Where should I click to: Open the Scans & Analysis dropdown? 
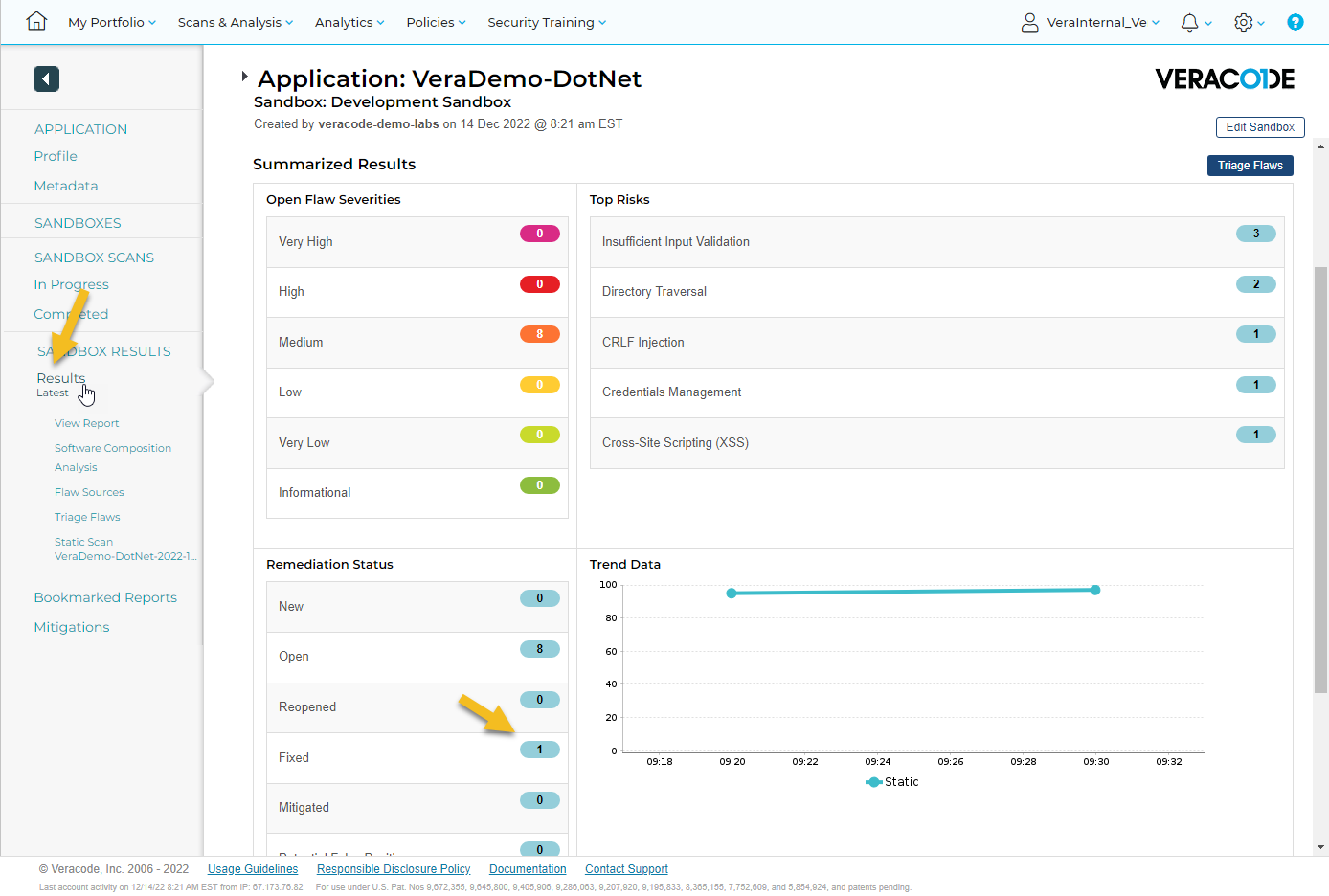[236, 22]
